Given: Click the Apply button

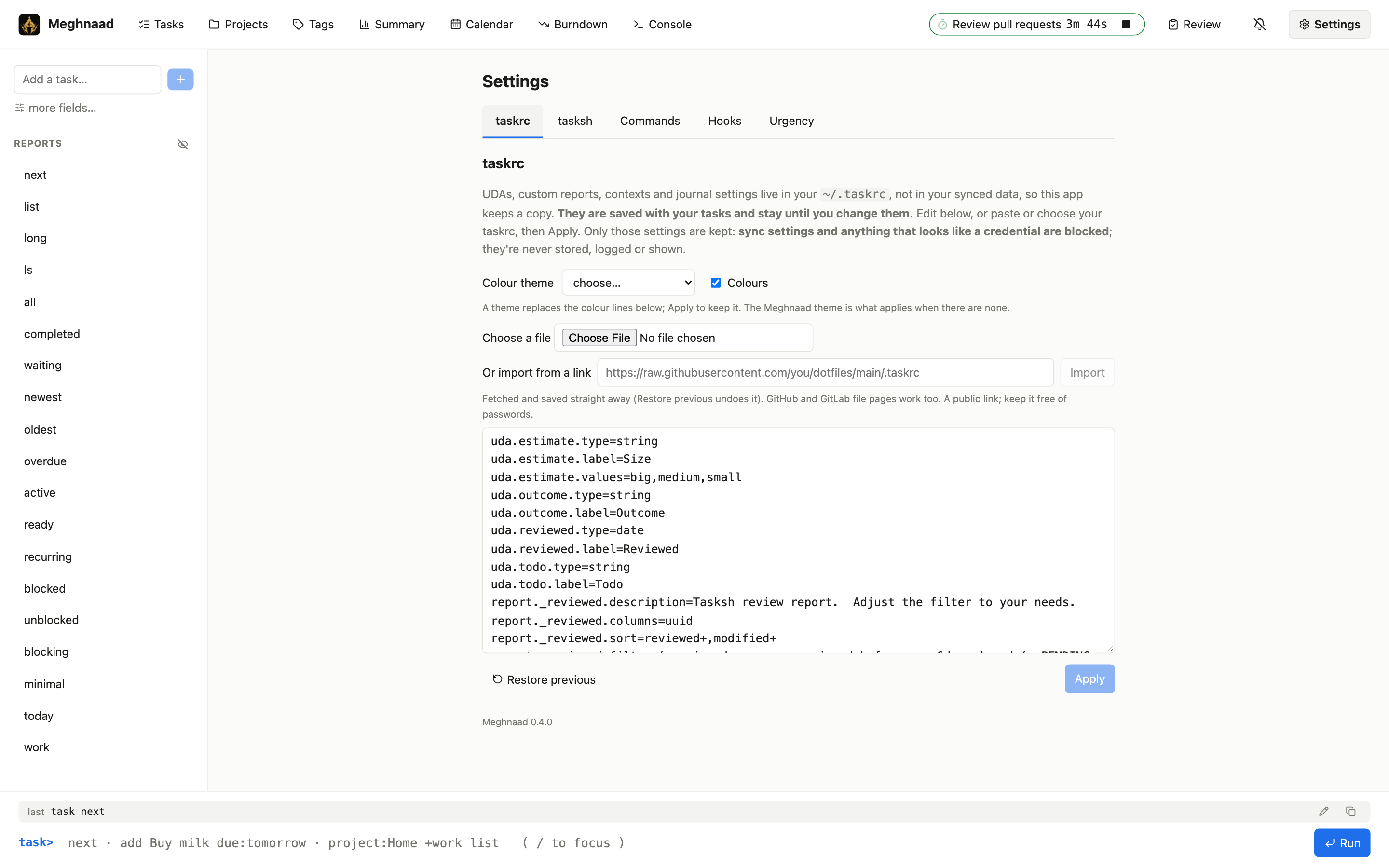Looking at the screenshot, I should [1089, 678].
